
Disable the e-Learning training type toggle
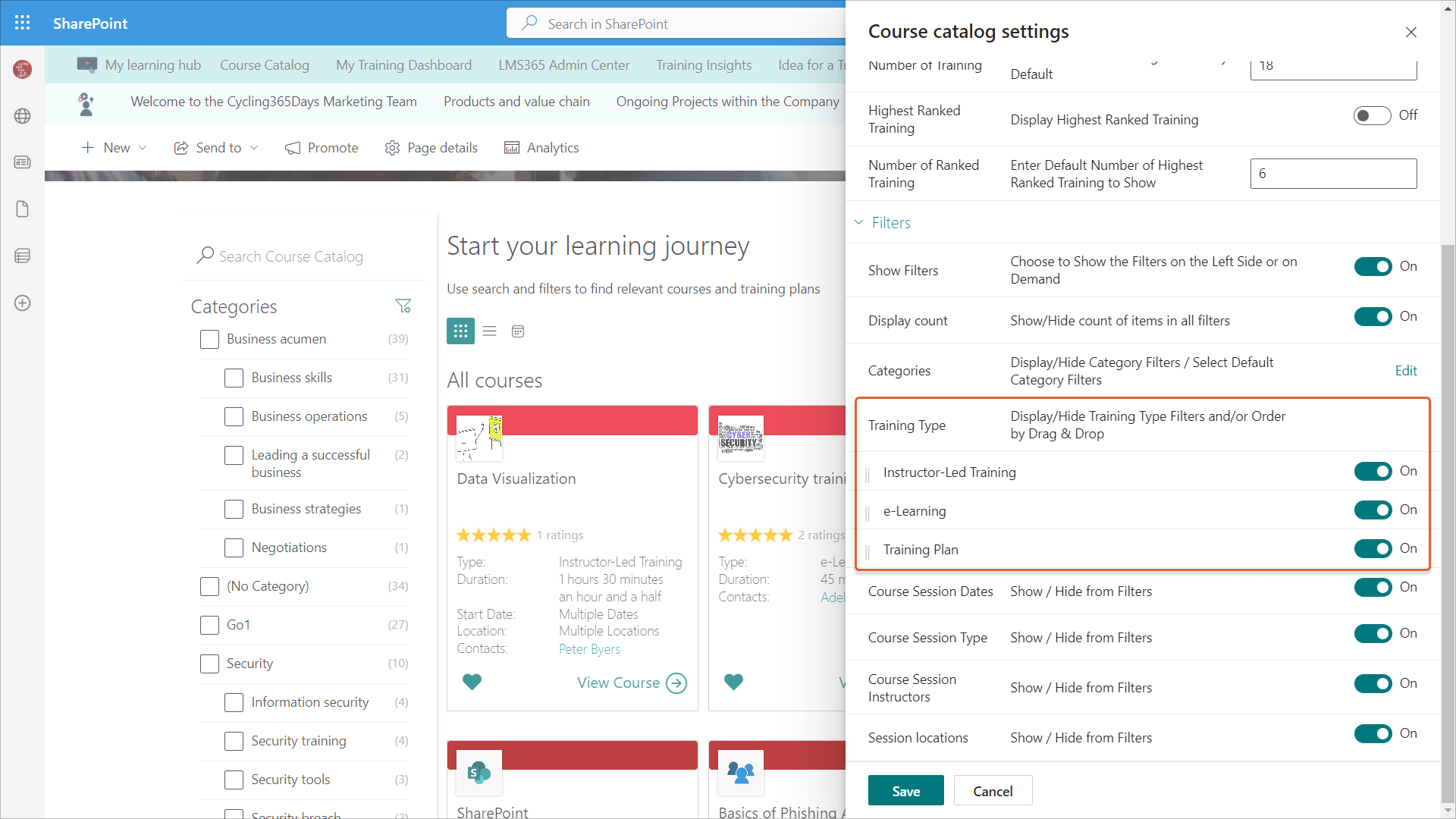pos(1372,510)
